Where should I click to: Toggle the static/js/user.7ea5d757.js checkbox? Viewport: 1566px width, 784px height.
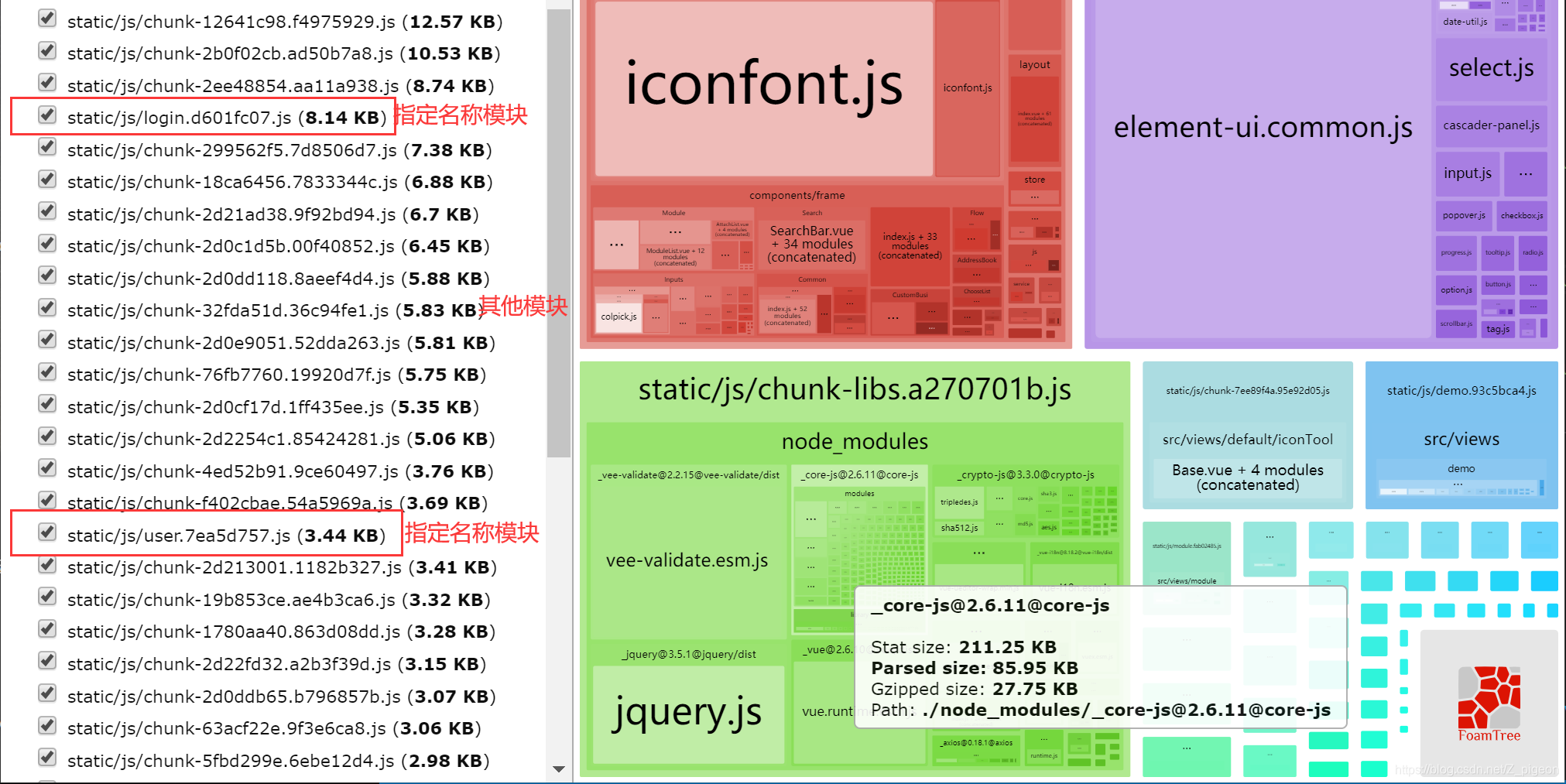(47, 532)
